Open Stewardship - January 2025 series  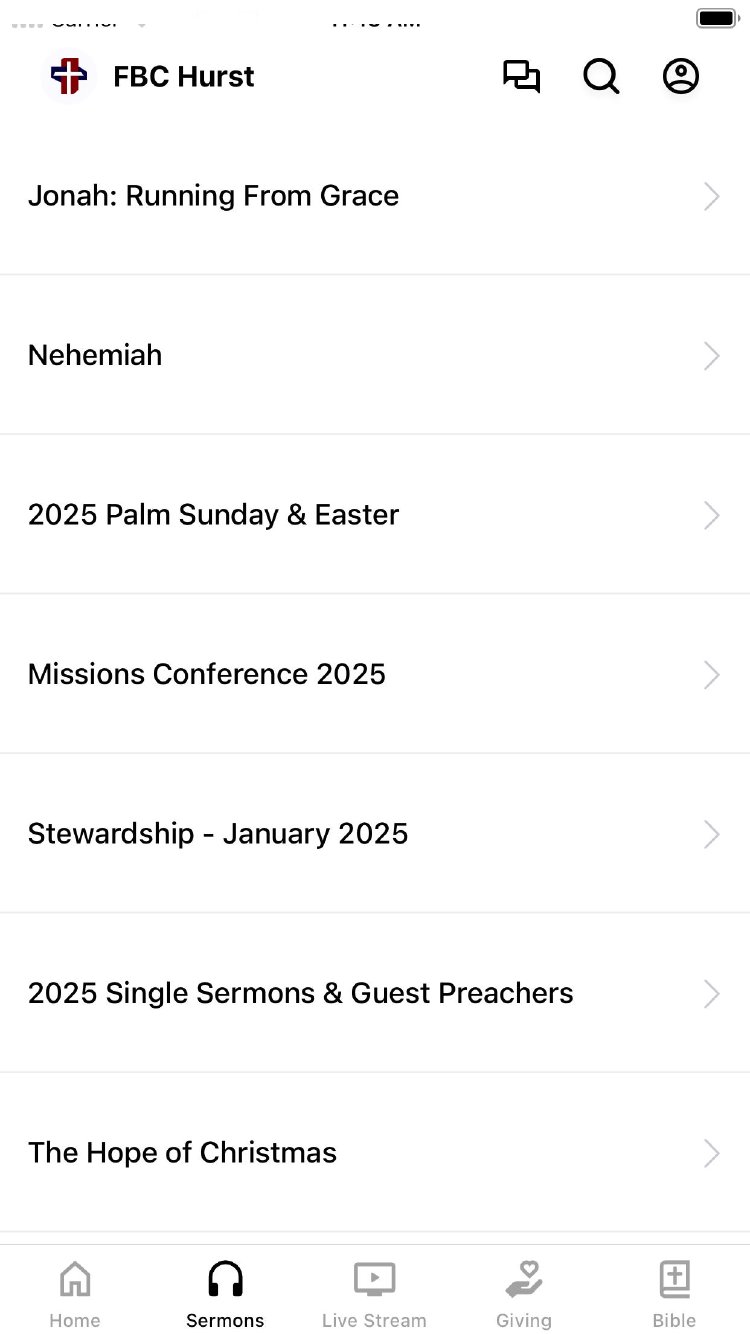[x=218, y=834]
